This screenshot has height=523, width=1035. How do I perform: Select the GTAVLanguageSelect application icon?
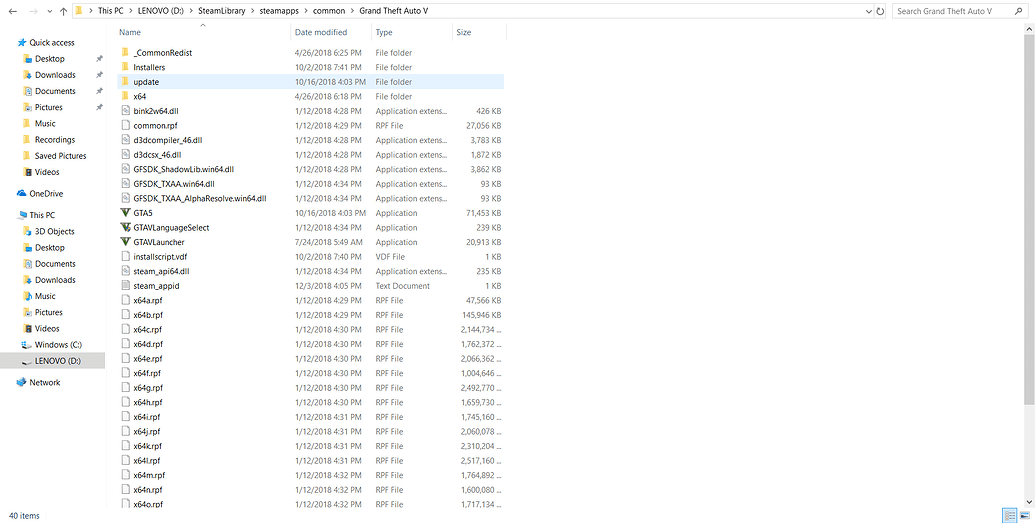(125, 227)
